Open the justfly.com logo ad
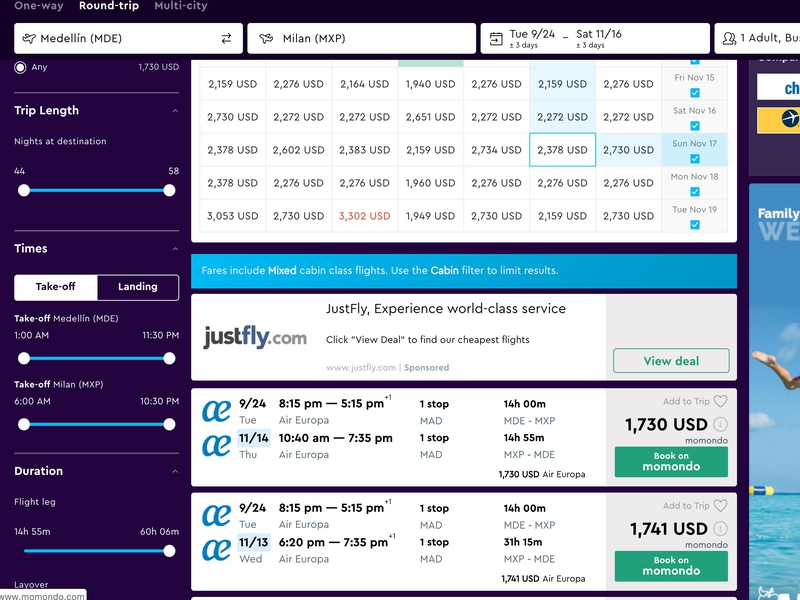Viewport: 800px width, 600px height. click(255, 337)
